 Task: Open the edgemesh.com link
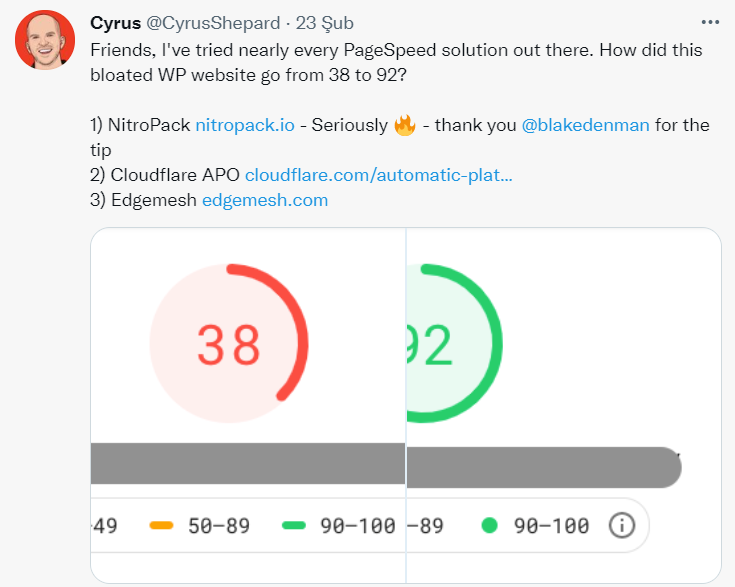[x=265, y=200]
